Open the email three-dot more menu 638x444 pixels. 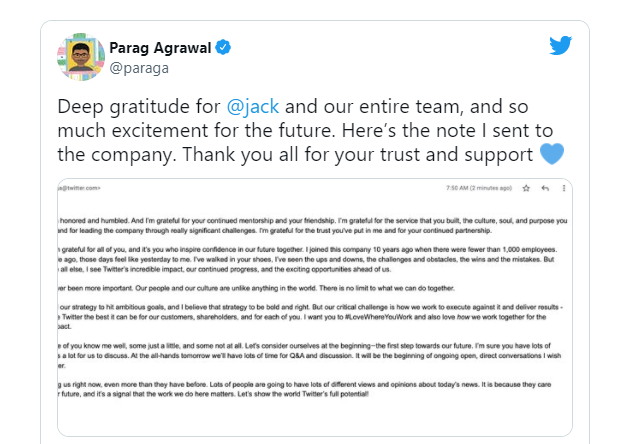(x=564, y=188)
